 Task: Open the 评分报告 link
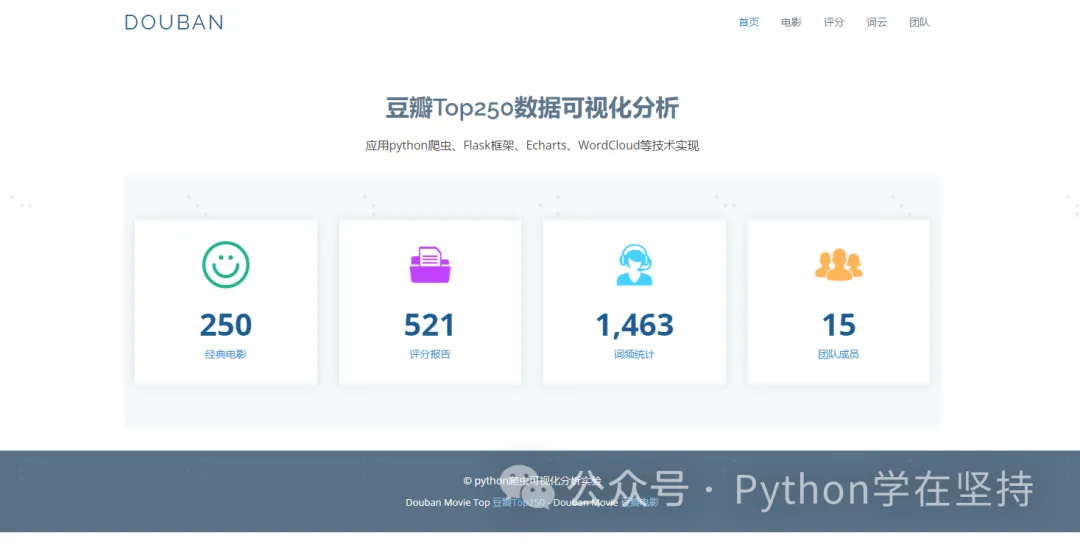click(430, 355)
